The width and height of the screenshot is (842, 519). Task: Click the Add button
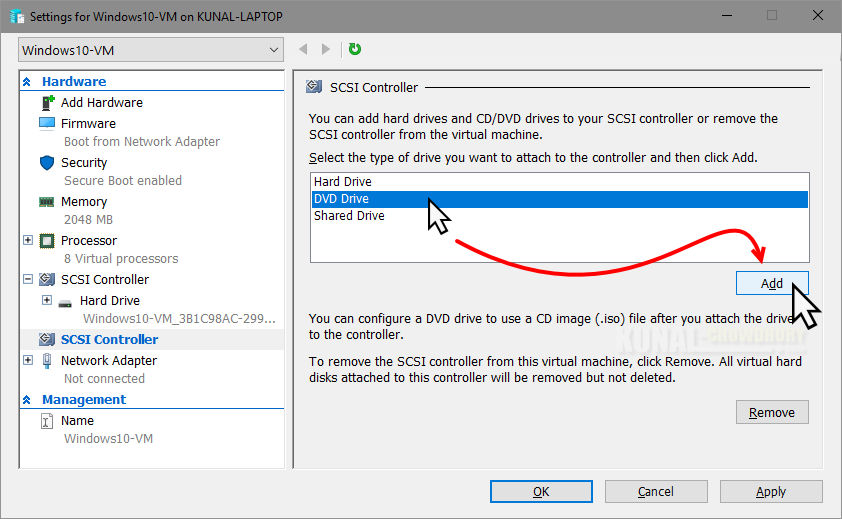772,283
